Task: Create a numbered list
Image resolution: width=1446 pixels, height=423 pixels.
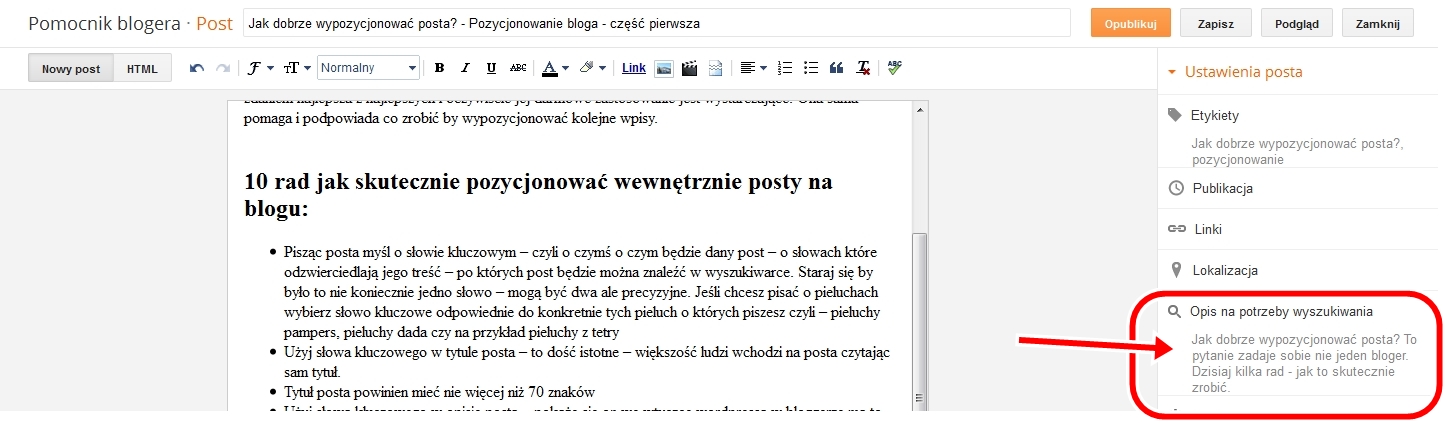Action: [x=785, y=69]
